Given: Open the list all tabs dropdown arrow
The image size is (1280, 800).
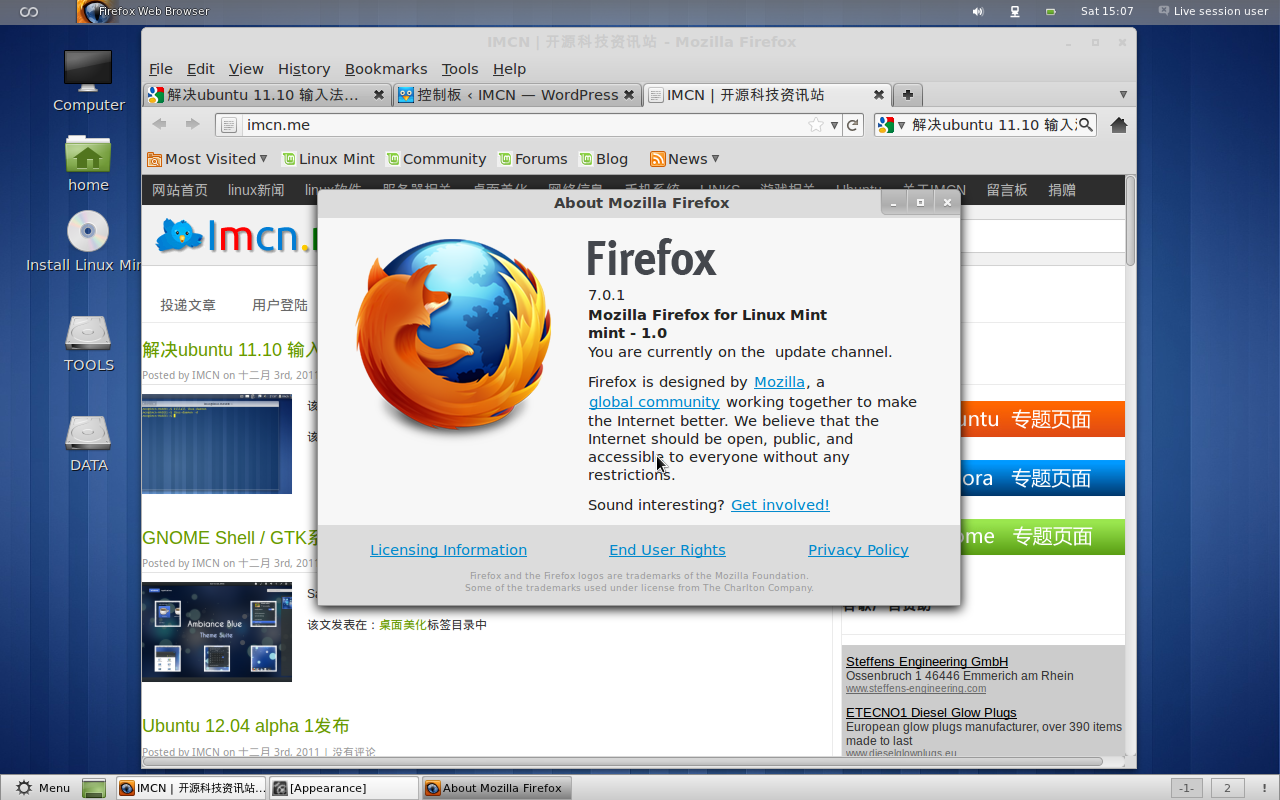Looking at the screenshot, I should click(x=1123, y=95).
